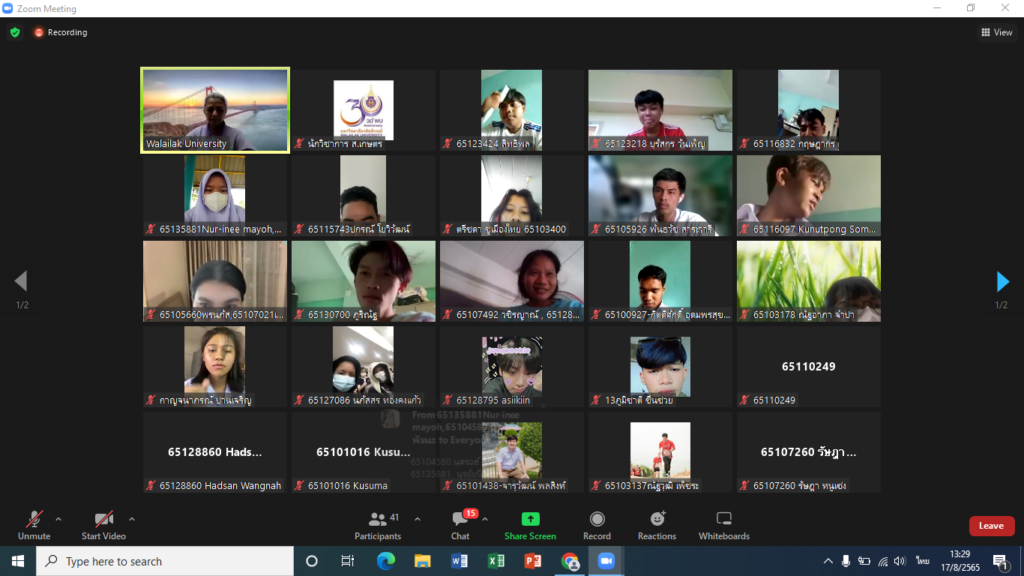
Task: Unmute the microphone
Action: tap(33, 520)
